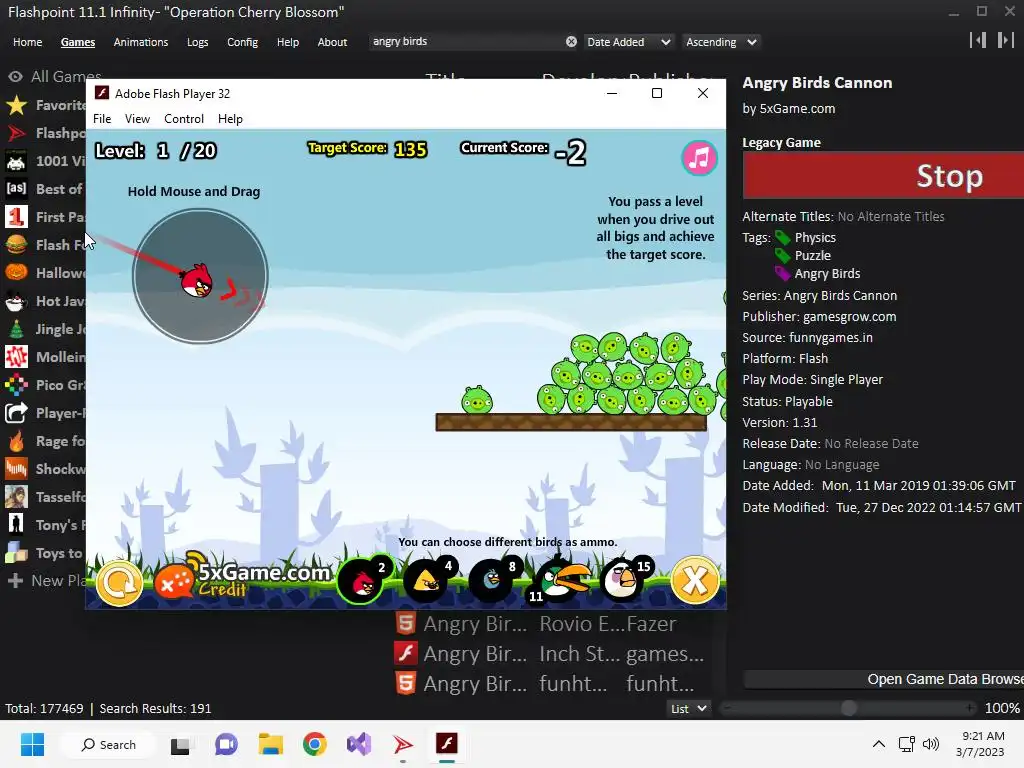The height and width of the screenshot is (768, 1024).
Task: Open Hot Java coffee cup playlist icon
Action: pyautogui.click(x=16, y=301)
